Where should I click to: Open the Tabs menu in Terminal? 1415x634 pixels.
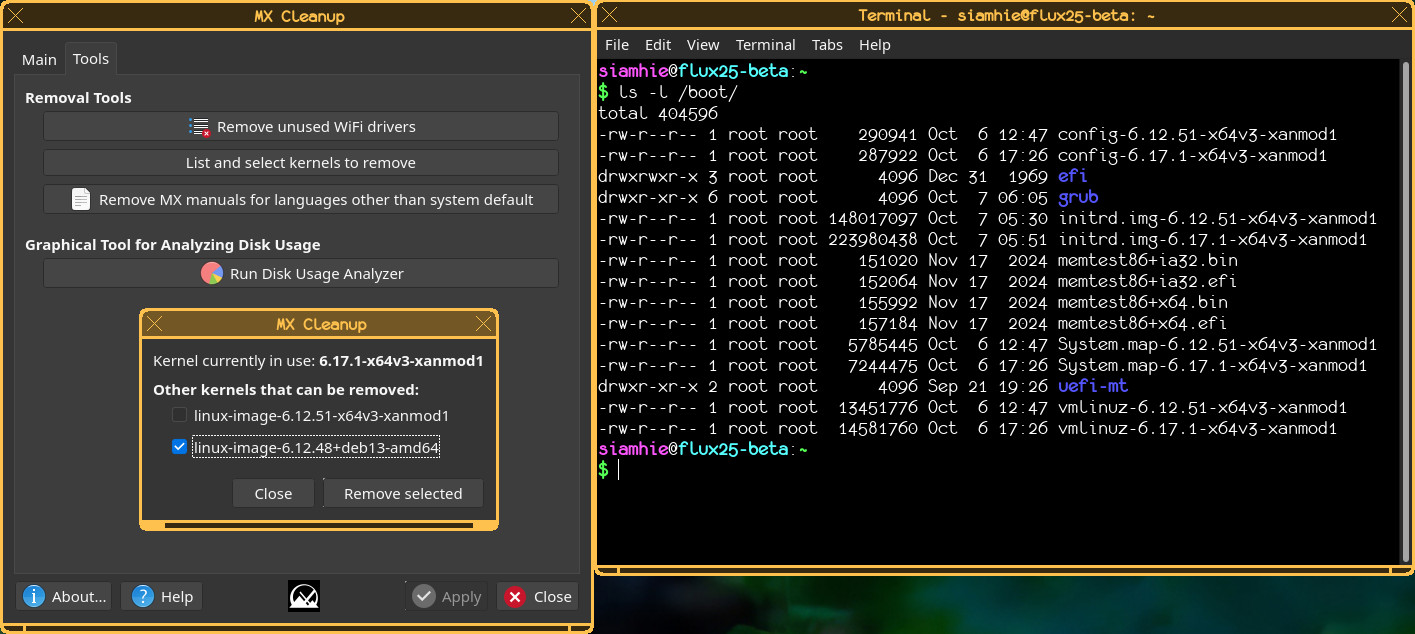[827, 44]
